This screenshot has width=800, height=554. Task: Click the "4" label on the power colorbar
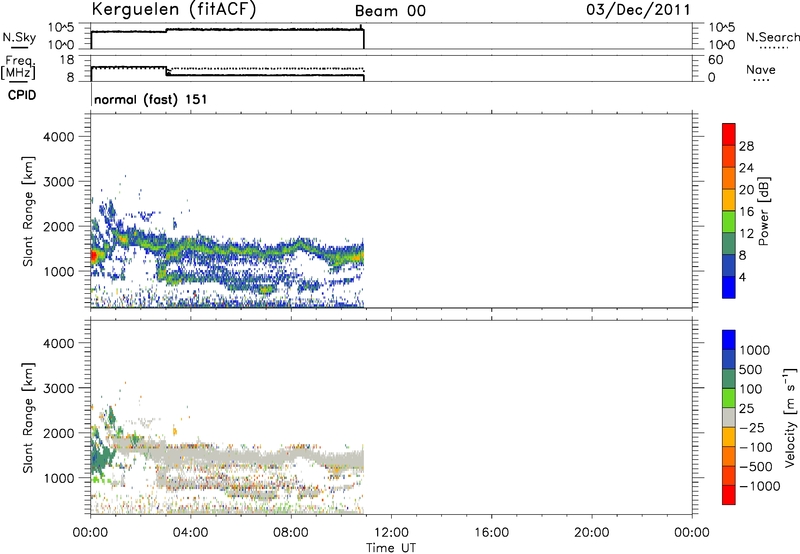[x=742, y=278]
